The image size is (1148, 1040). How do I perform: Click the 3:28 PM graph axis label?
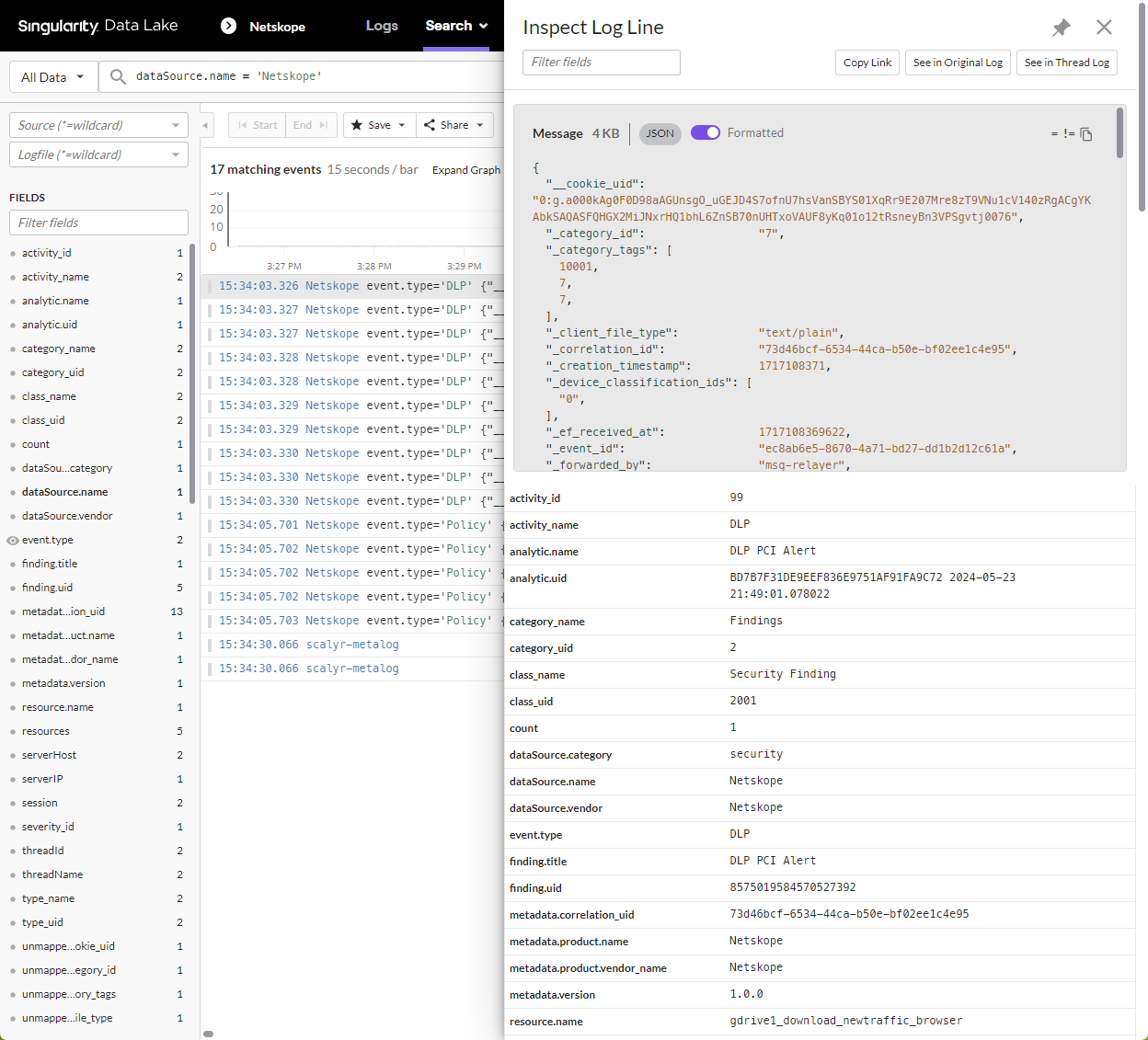coord(374,266)
